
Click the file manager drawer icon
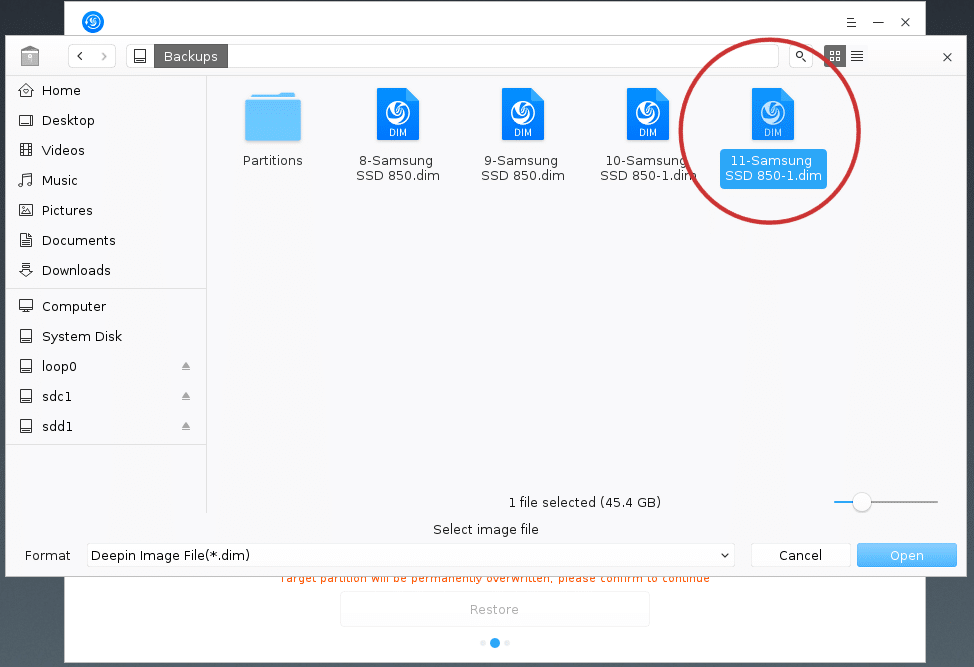(30, 56)
